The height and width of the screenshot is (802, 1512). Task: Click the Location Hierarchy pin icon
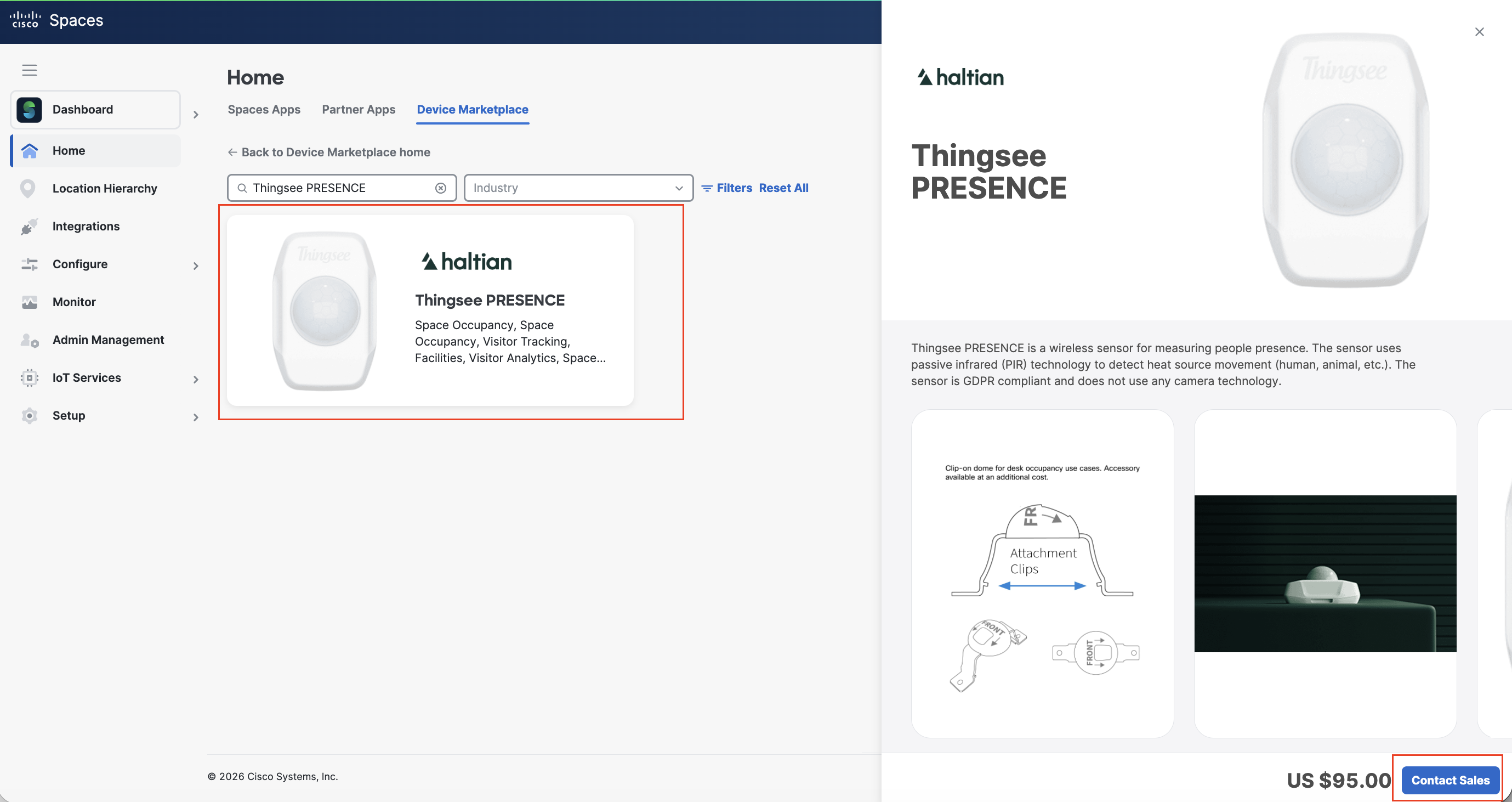[27, 189]
